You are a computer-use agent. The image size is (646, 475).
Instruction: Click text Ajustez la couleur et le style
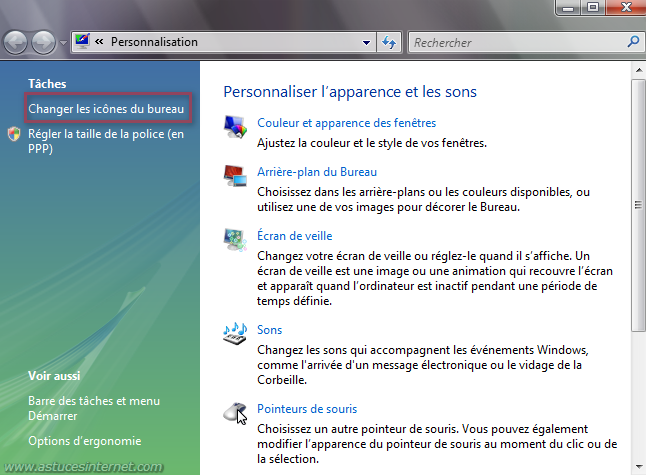point(372,143)
